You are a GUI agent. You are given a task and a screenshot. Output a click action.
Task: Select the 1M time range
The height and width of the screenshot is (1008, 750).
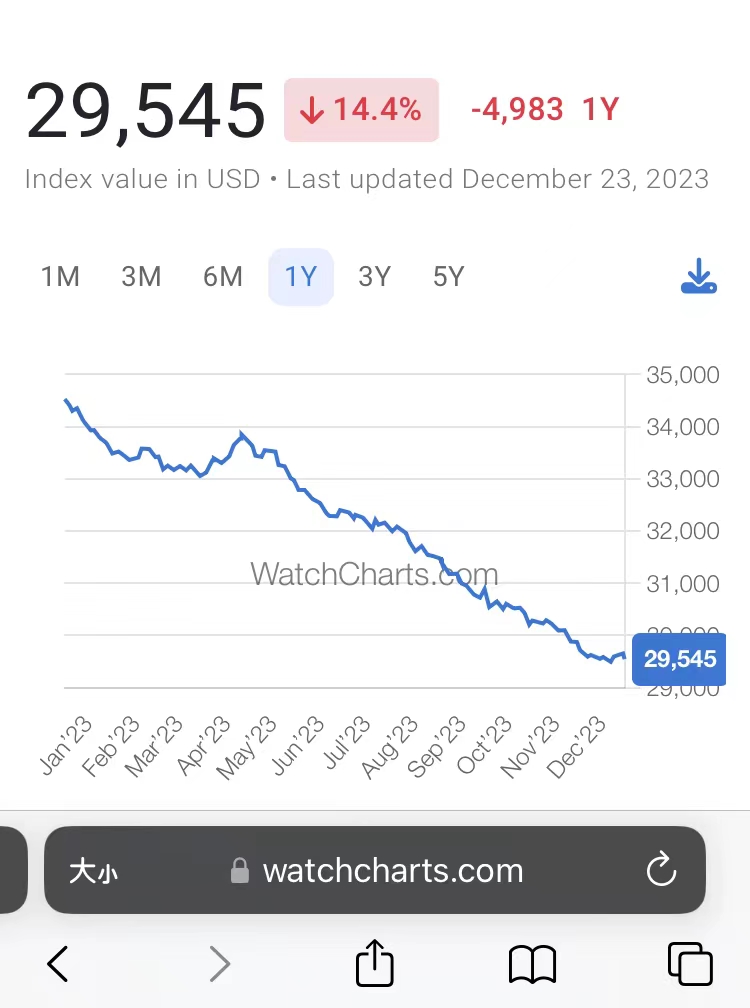(x=60, y=277)
